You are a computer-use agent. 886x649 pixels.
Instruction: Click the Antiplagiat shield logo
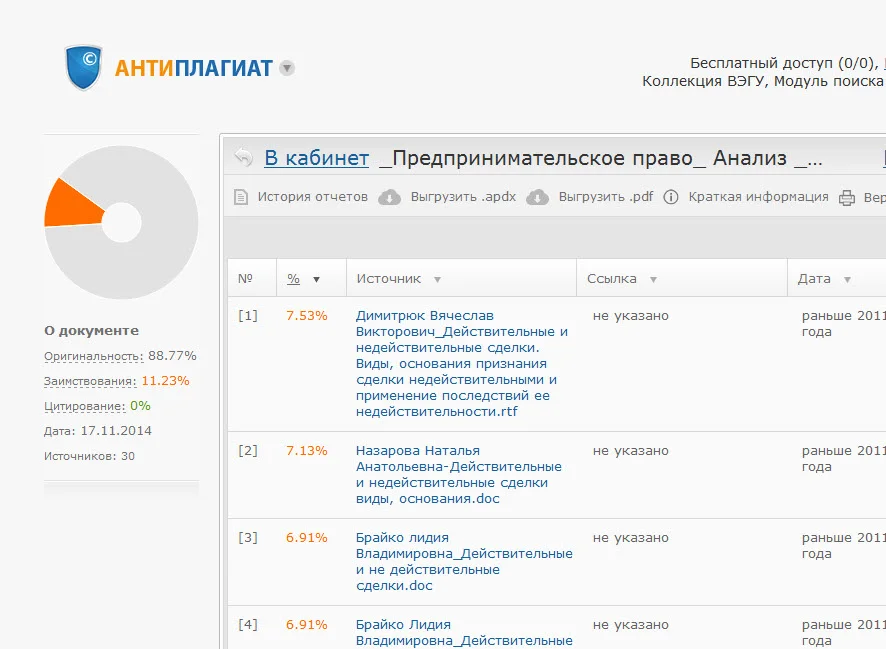(84, 67)
